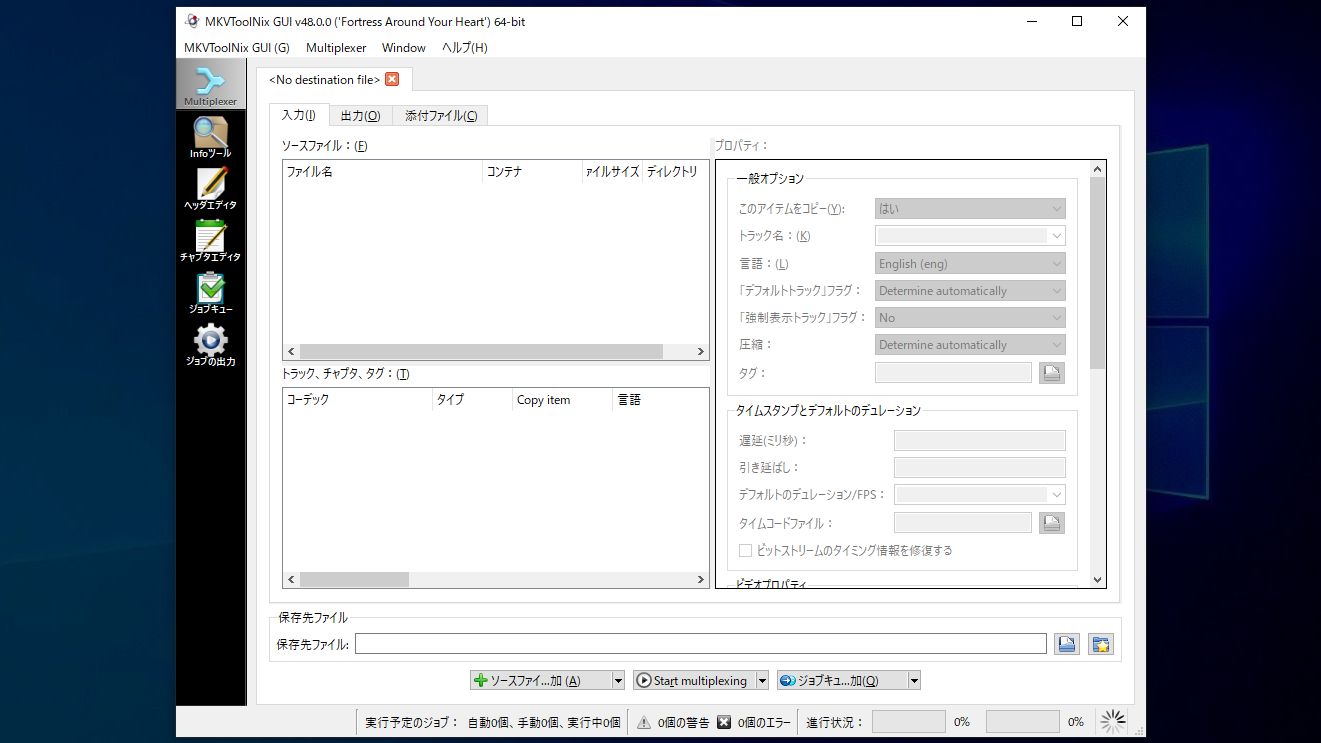Sort by directory (ディレクトリ) column header
Screen dimensions: 1321x743
click(x=674, y=172)
